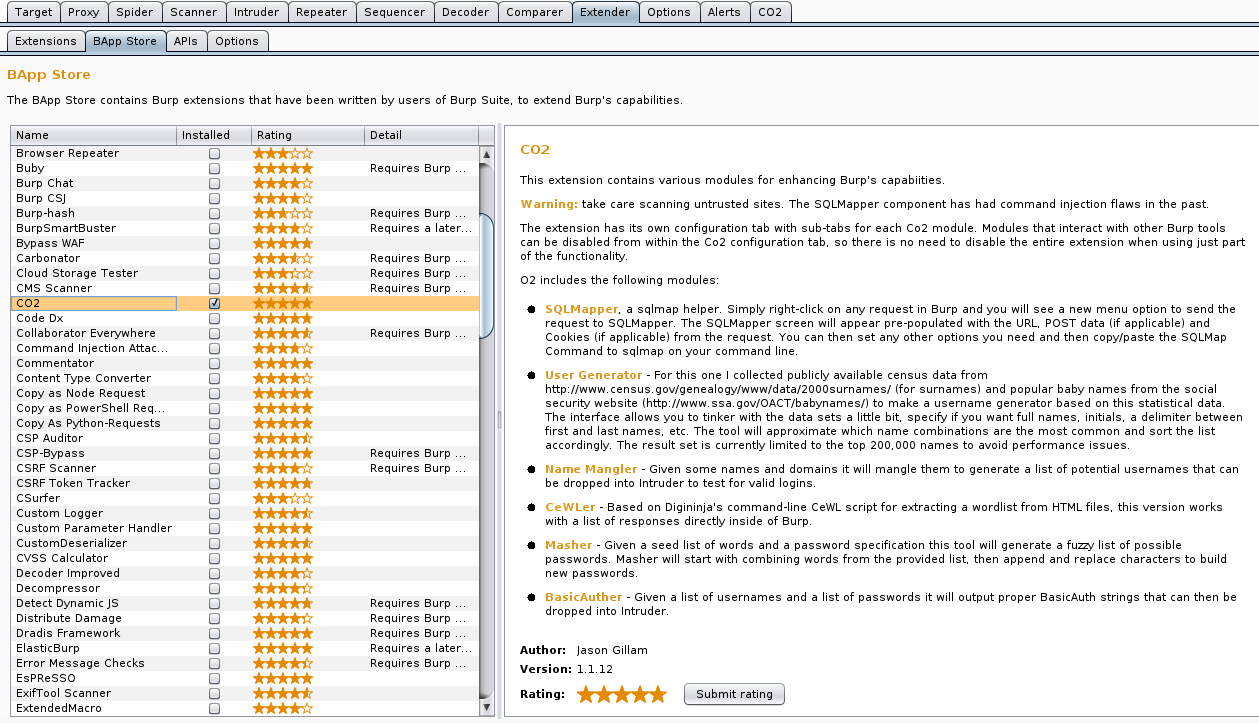Image resolution: width=1259 pixels, height=723 pixels.
Task: Click the fifth star in the CO2 rating
Action: (656, 694)
